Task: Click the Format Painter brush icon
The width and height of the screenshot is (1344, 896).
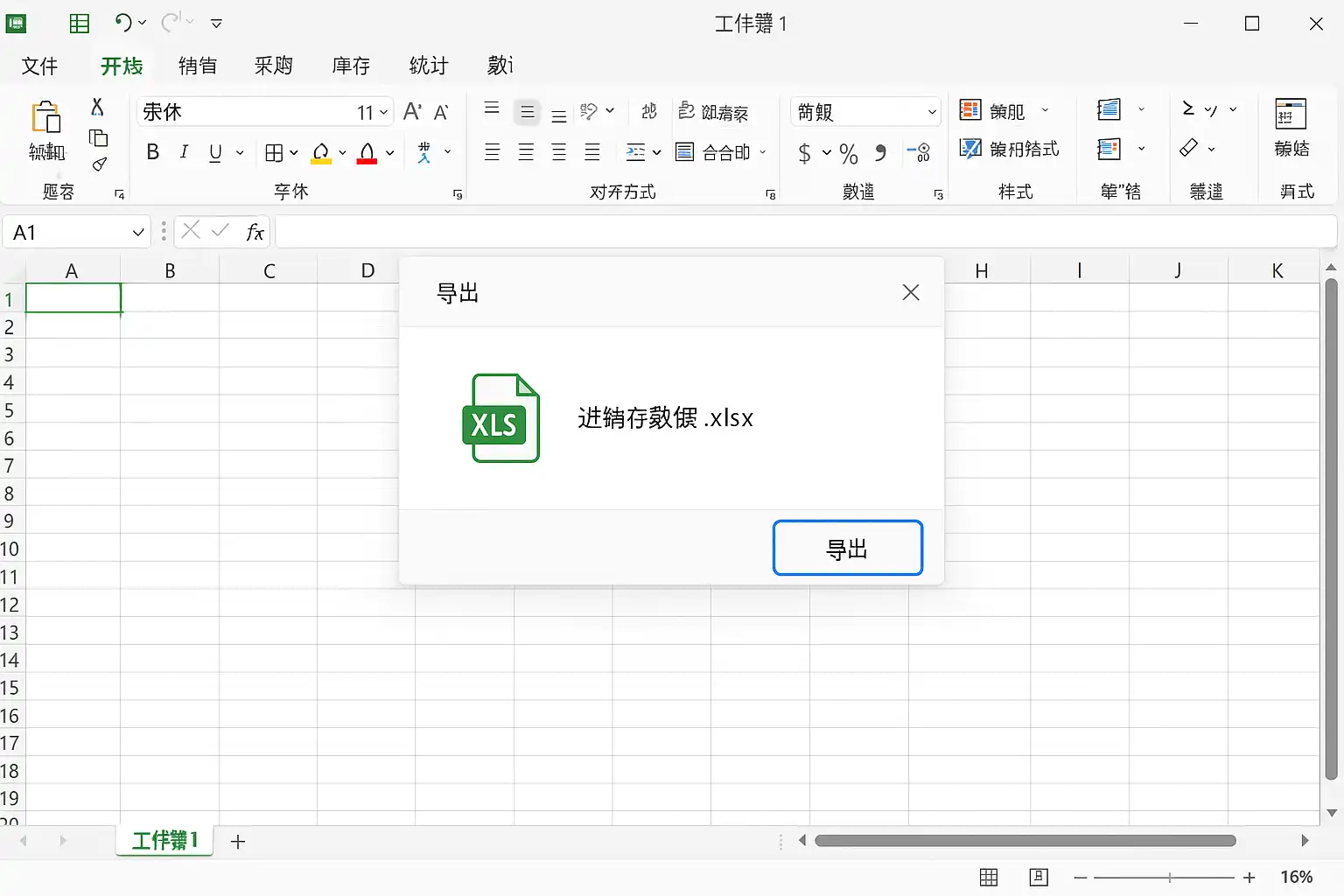Action: point(99,164)
